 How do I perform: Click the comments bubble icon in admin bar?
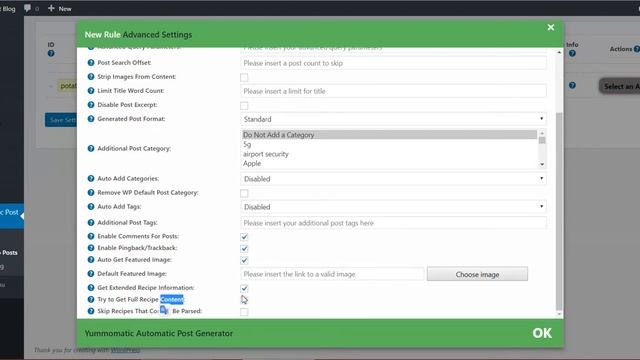(x=27, y=8)
